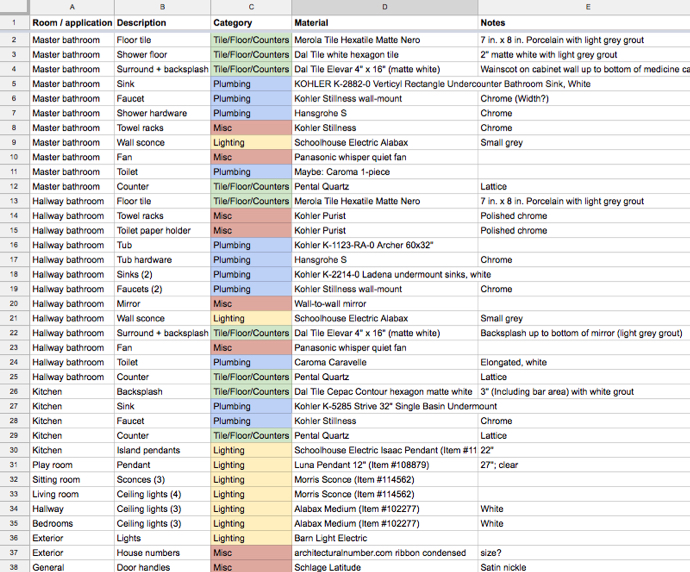Select 'Pental Quartz' cell in row 12

(385, 187)
